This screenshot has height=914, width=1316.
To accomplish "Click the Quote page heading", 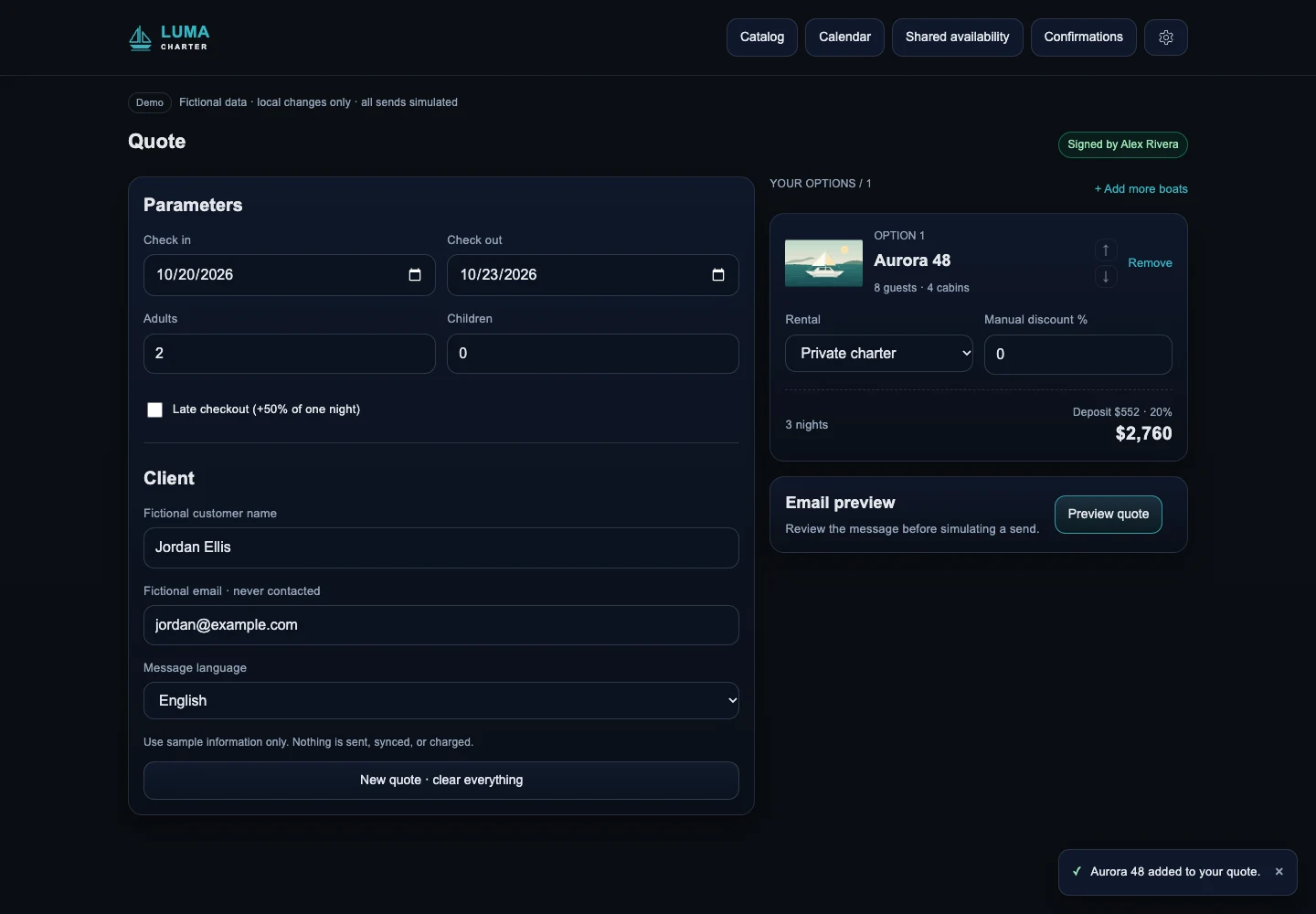I will point(157,142).
